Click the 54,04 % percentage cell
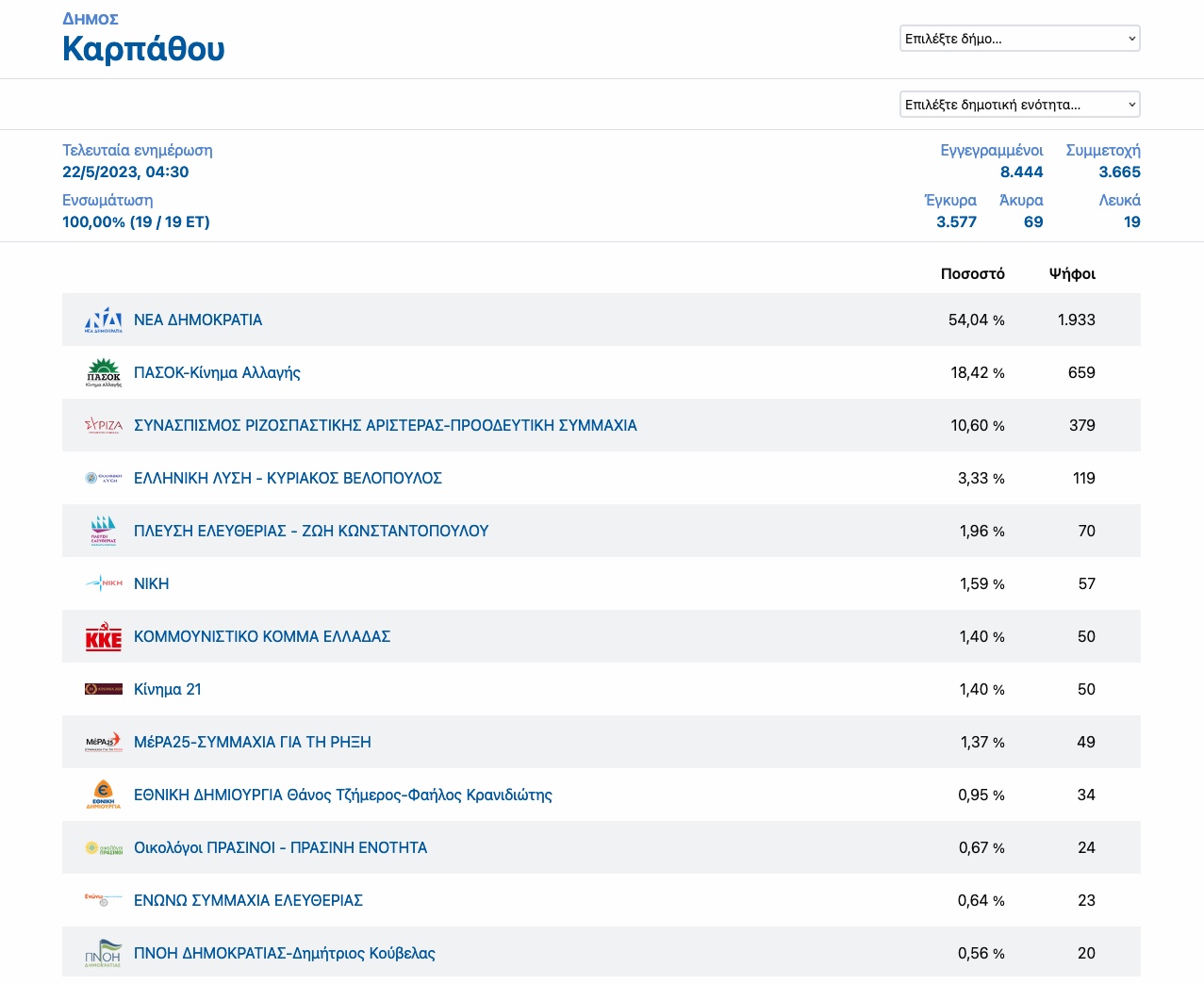Viewport: 1204px width, 984px height. 977,320
